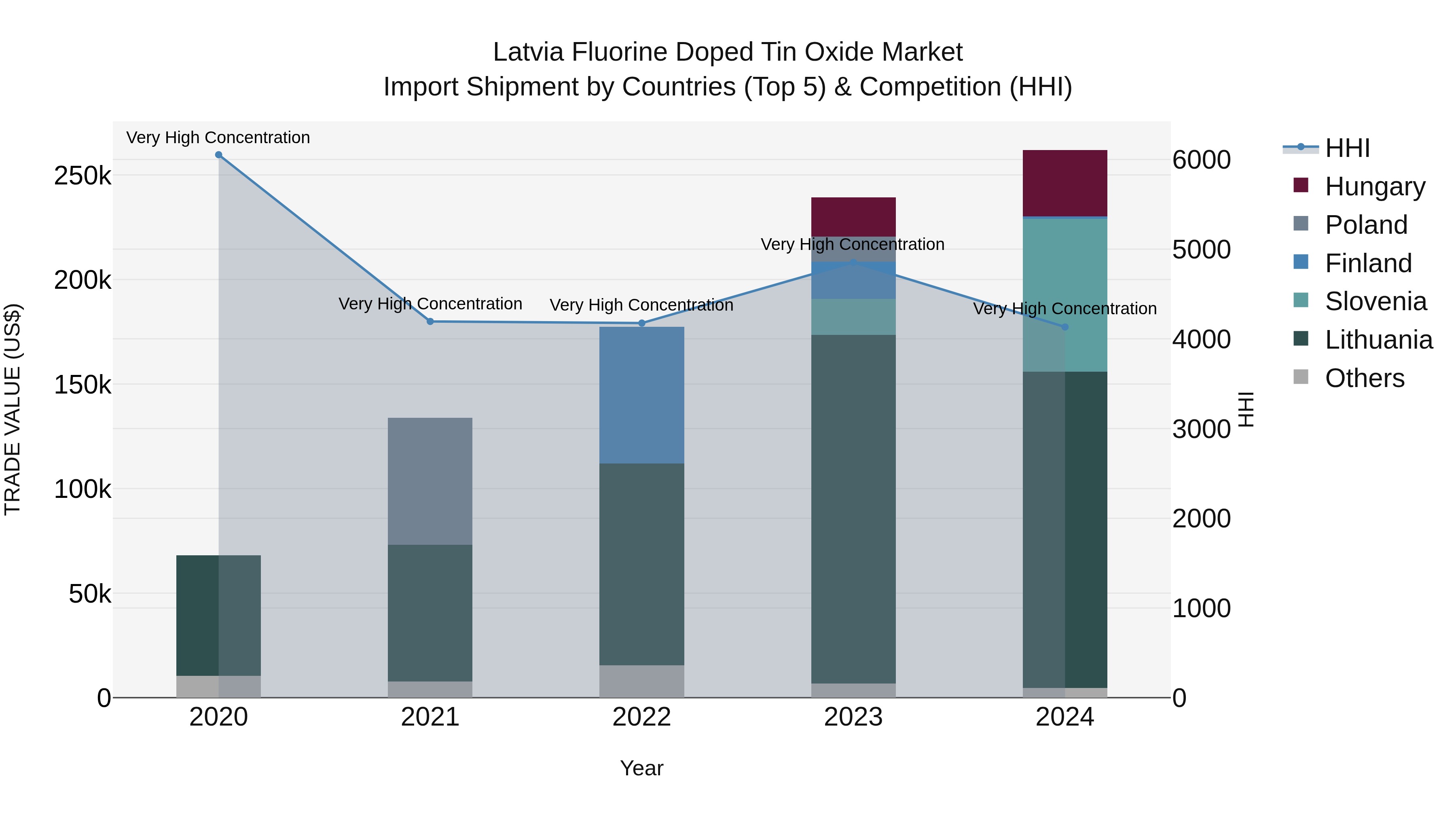Image resolution: width=1456 pixels, height=819 pixels.
Task: Click the Finland segment of the 2022 bar
Action: click(x=641, y=396)
